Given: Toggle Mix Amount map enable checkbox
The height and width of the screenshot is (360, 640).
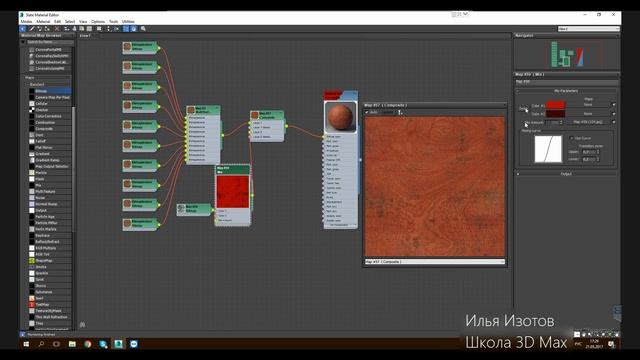Looking at the screenshot, I should click(x=613, y=122).
